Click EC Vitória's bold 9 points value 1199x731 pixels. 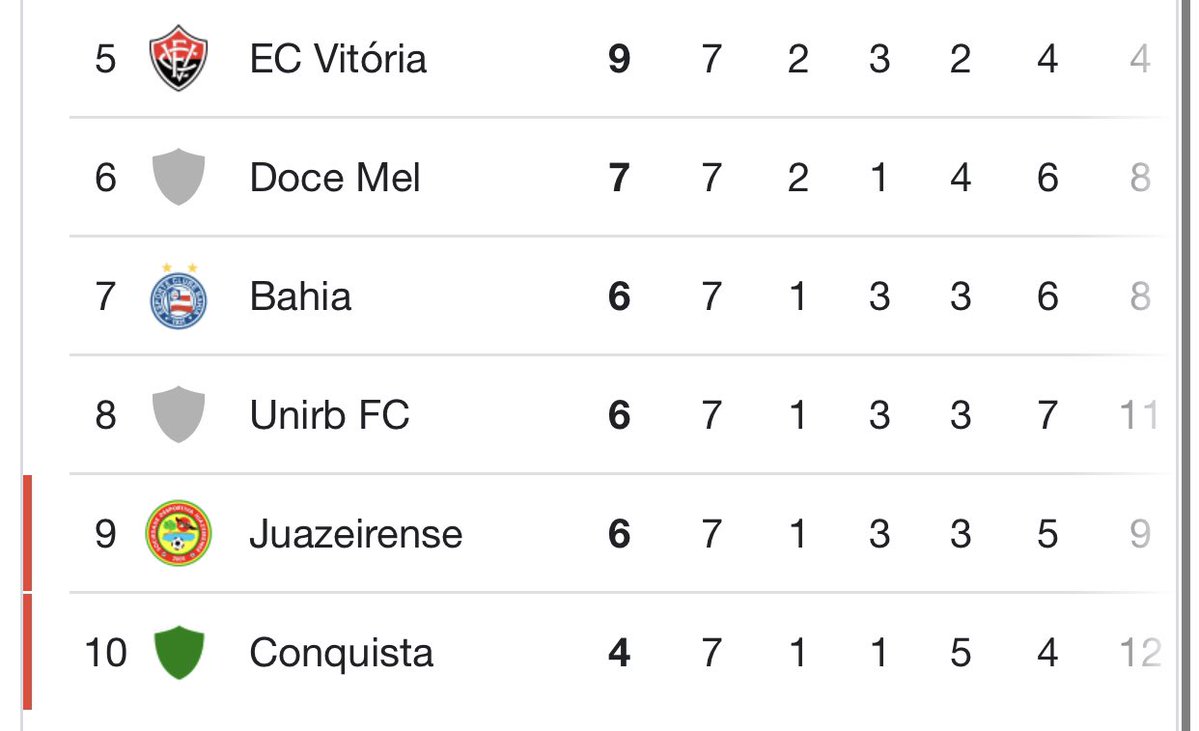click(619, 59)
